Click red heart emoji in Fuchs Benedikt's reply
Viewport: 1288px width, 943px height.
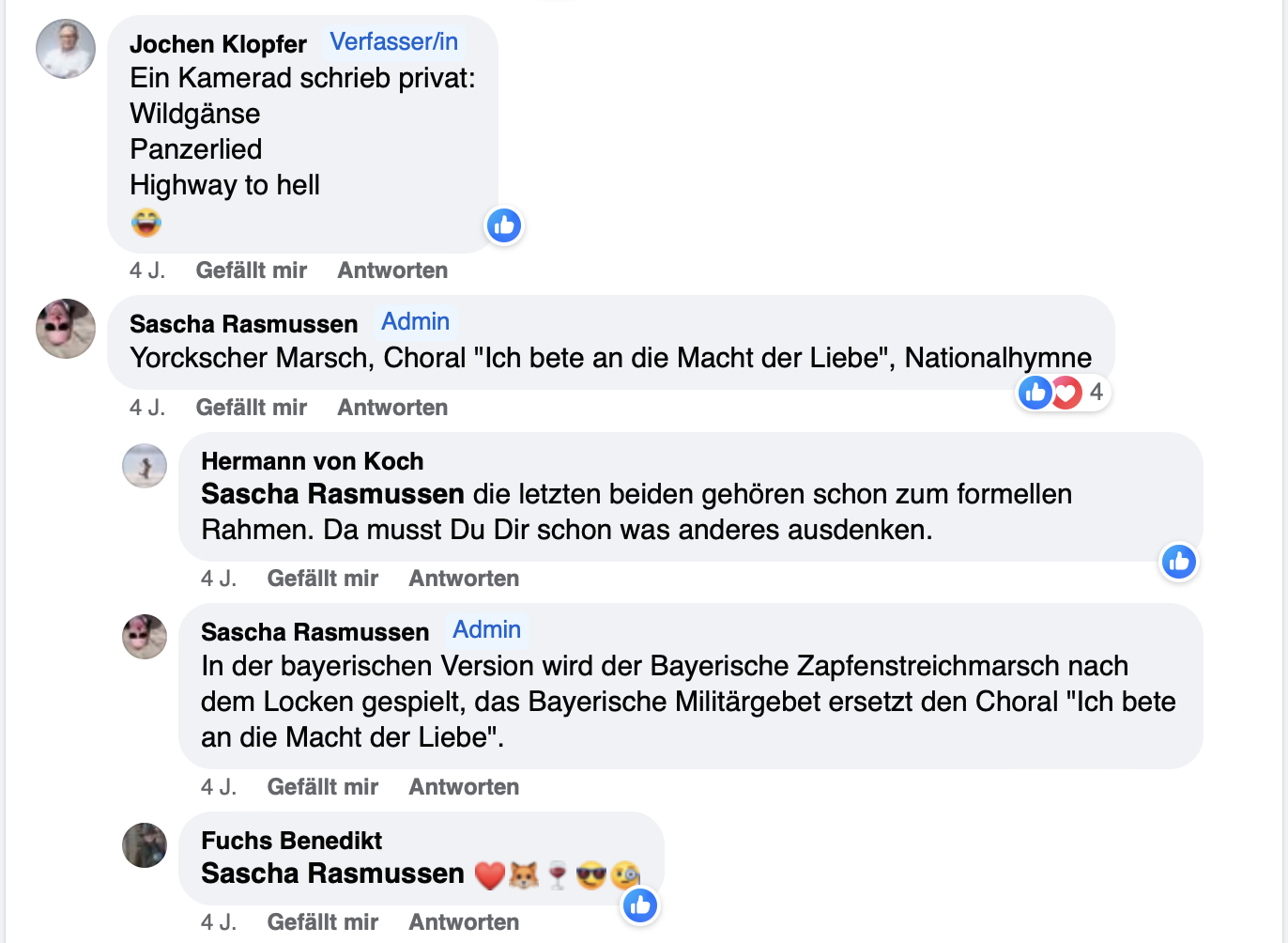tap(489, 875)
